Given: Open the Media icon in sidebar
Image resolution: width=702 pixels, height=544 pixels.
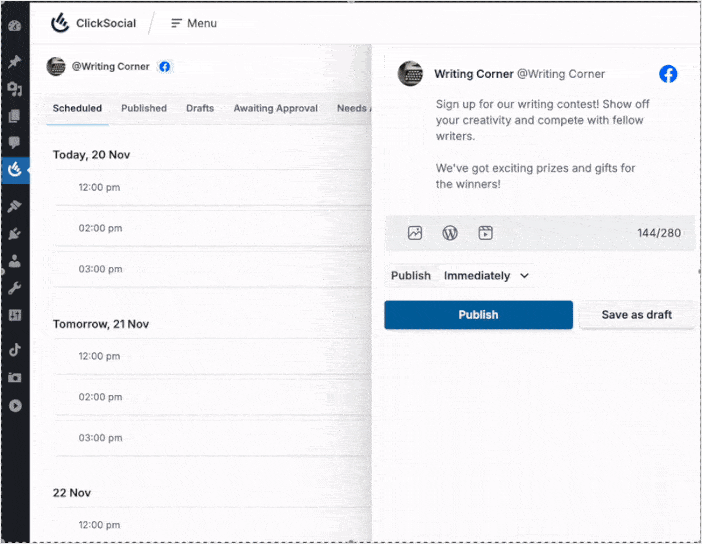Looking at the screenshot, I should [x=15, y=89].
